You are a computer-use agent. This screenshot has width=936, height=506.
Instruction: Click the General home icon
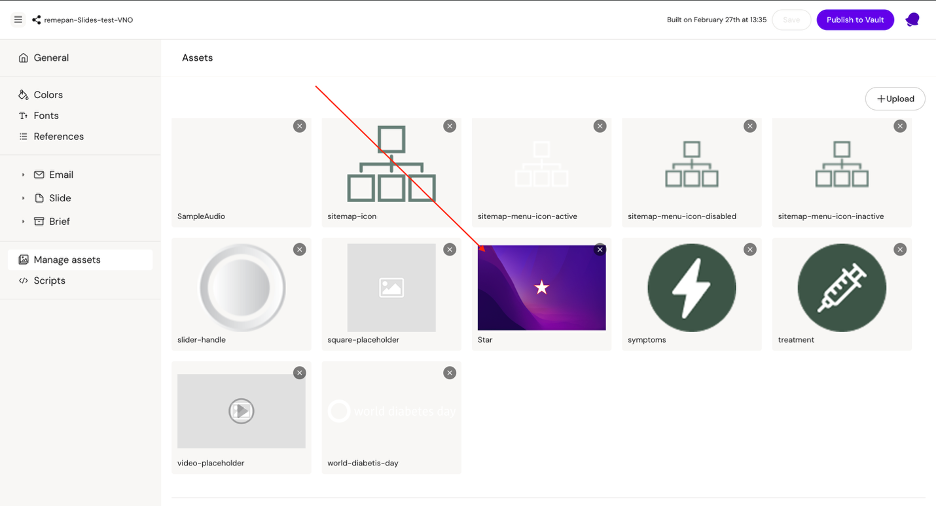click(23, 58)
